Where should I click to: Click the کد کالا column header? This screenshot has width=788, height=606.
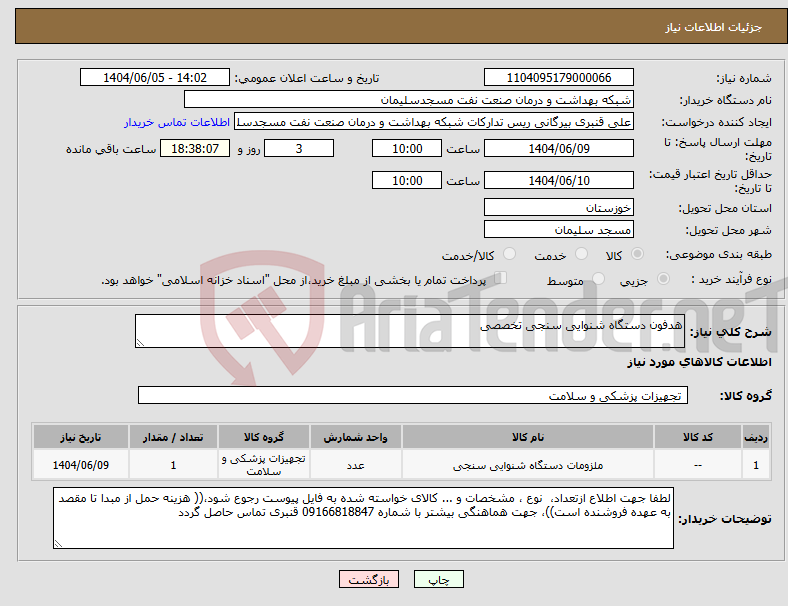[x=698, y=437]
